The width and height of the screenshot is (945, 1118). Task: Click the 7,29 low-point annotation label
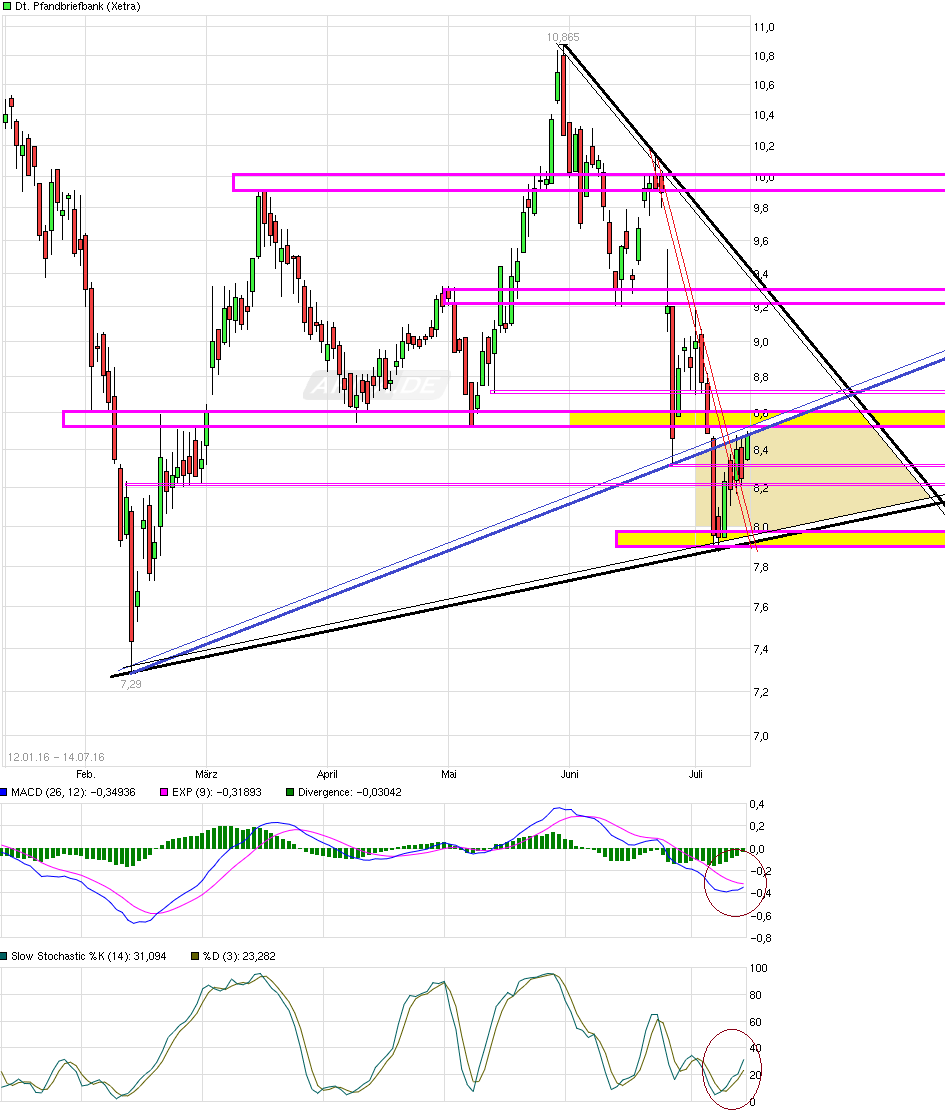(x=131, y=685)
